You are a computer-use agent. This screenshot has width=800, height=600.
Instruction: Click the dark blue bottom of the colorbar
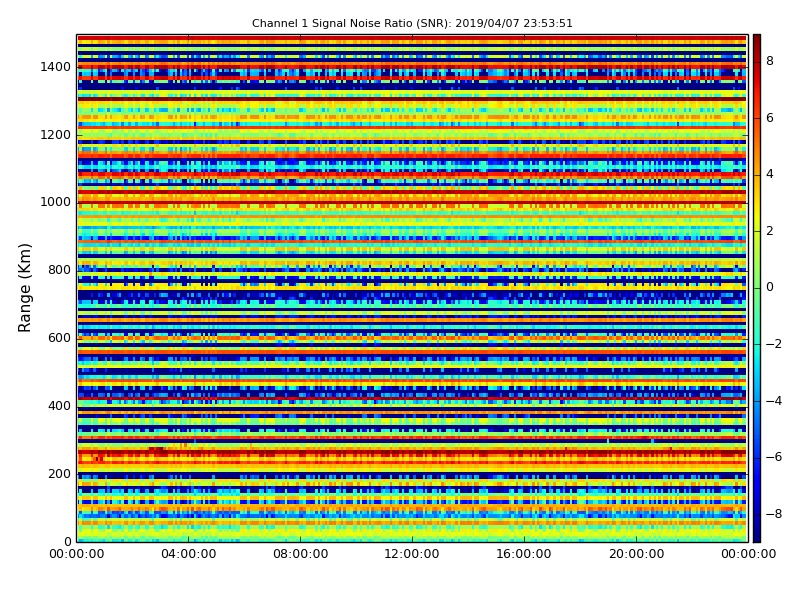click(757, 536)
